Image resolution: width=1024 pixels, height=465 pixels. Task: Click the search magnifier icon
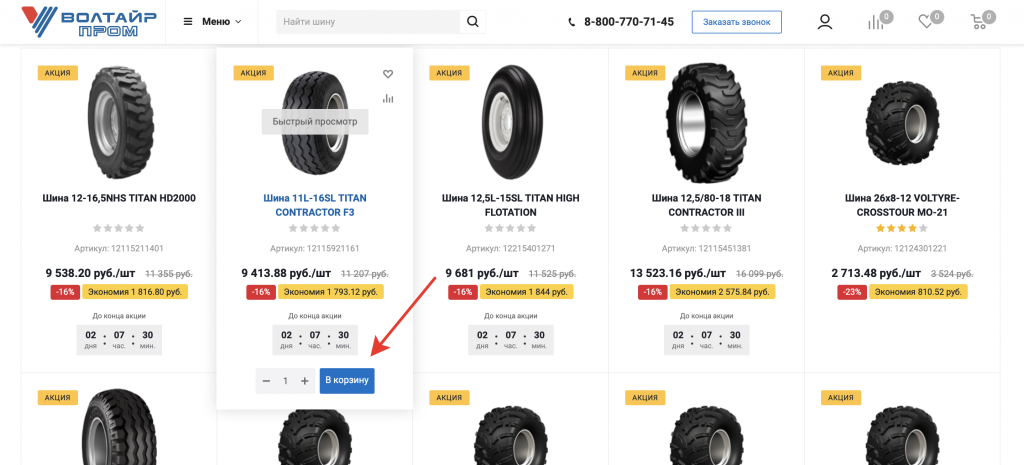point(473,21)
